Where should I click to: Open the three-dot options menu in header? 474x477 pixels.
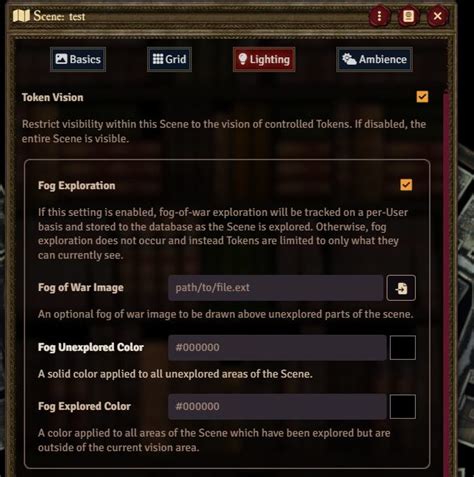coord(379,16)
